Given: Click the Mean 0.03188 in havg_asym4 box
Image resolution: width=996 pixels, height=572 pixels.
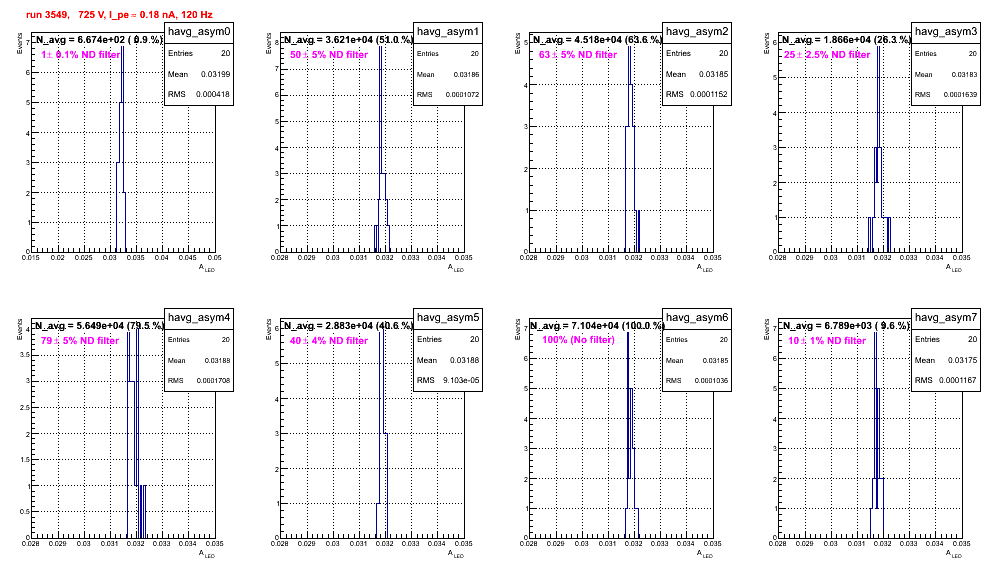Looking at the screenshot, I should [217, 360].
